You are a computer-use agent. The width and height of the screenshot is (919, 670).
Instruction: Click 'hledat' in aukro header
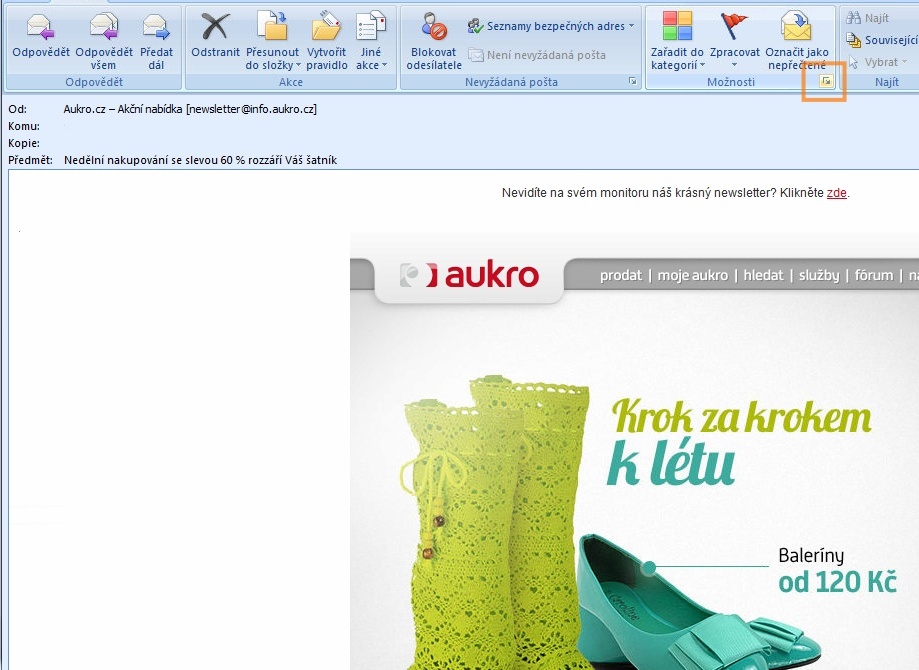(x=763, y=275)
